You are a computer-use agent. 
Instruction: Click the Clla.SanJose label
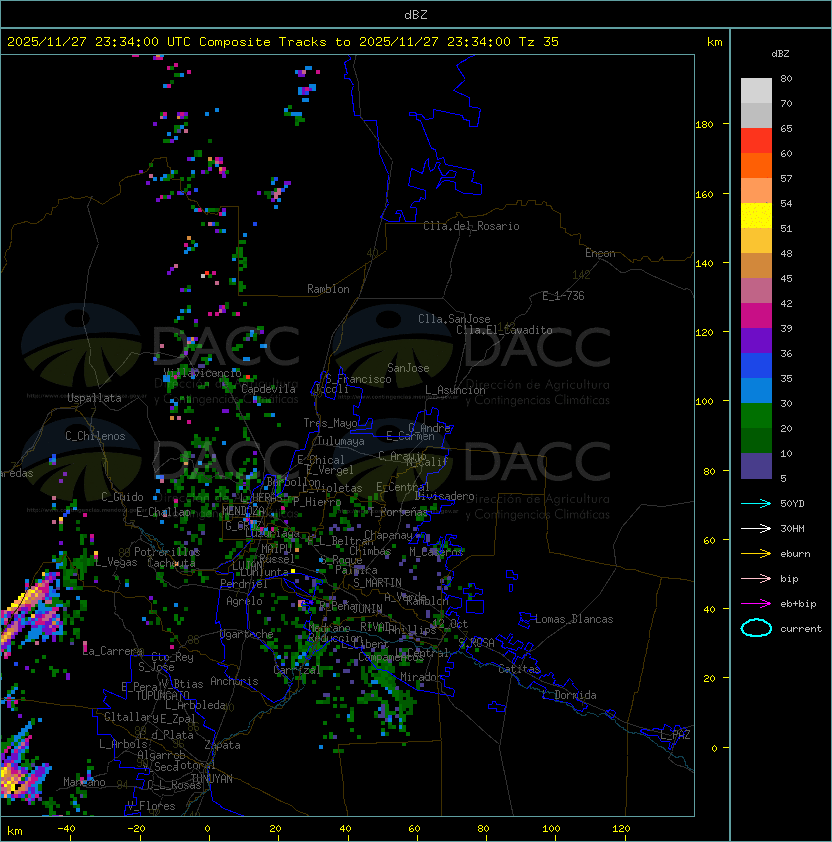click(454, 319)
